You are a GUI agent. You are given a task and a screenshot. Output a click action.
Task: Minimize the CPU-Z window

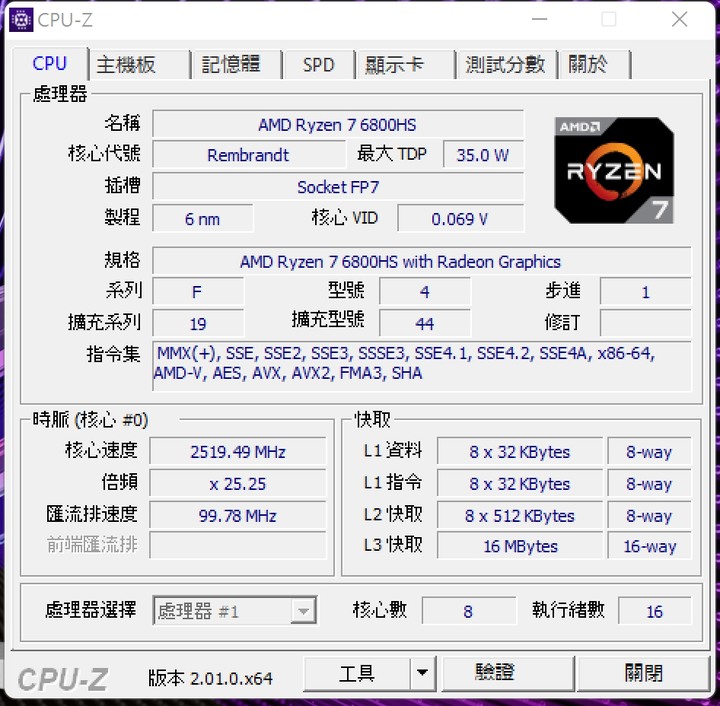(540, 20)
